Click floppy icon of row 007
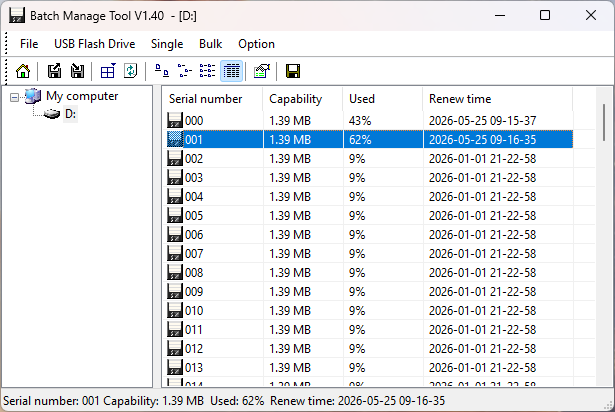The image size is (615, 412). click(x=175, y=253)
